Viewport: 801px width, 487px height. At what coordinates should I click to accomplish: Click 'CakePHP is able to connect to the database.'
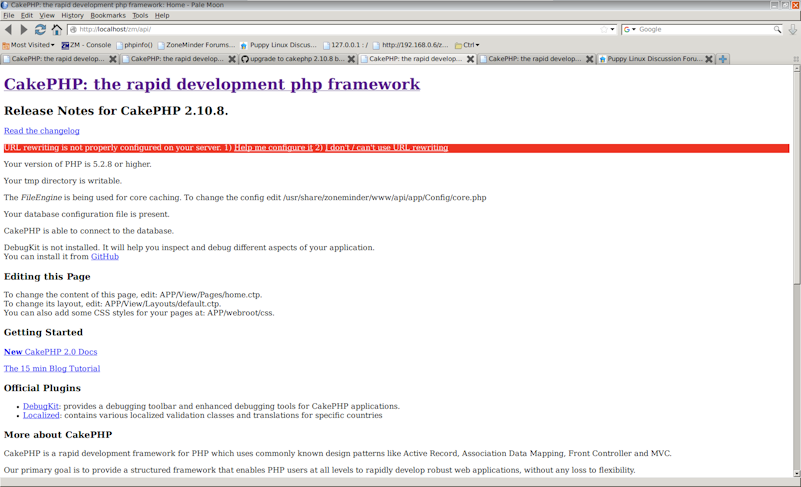tap(89, 231)
